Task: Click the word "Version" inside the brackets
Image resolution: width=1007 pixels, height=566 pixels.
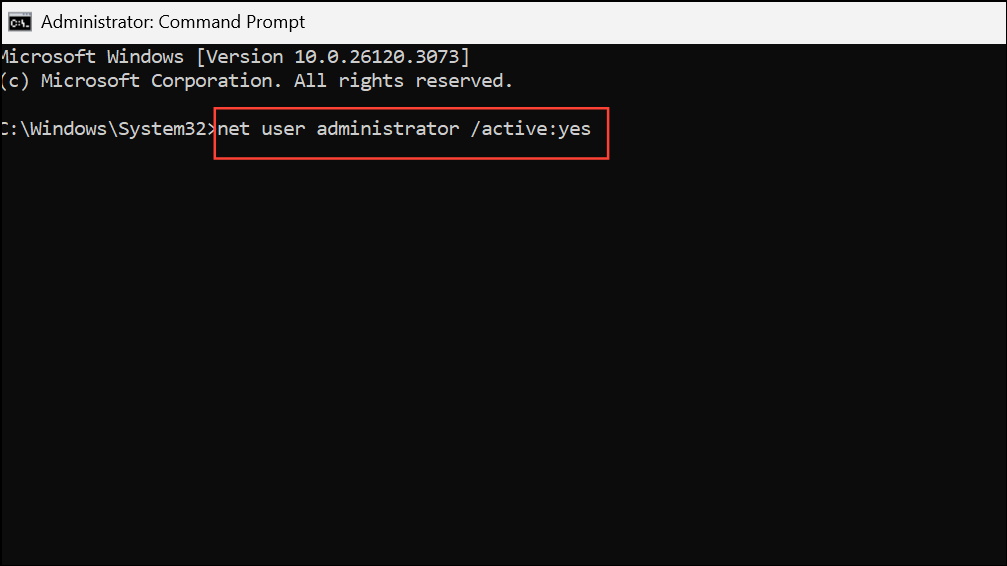Action: 244,57
